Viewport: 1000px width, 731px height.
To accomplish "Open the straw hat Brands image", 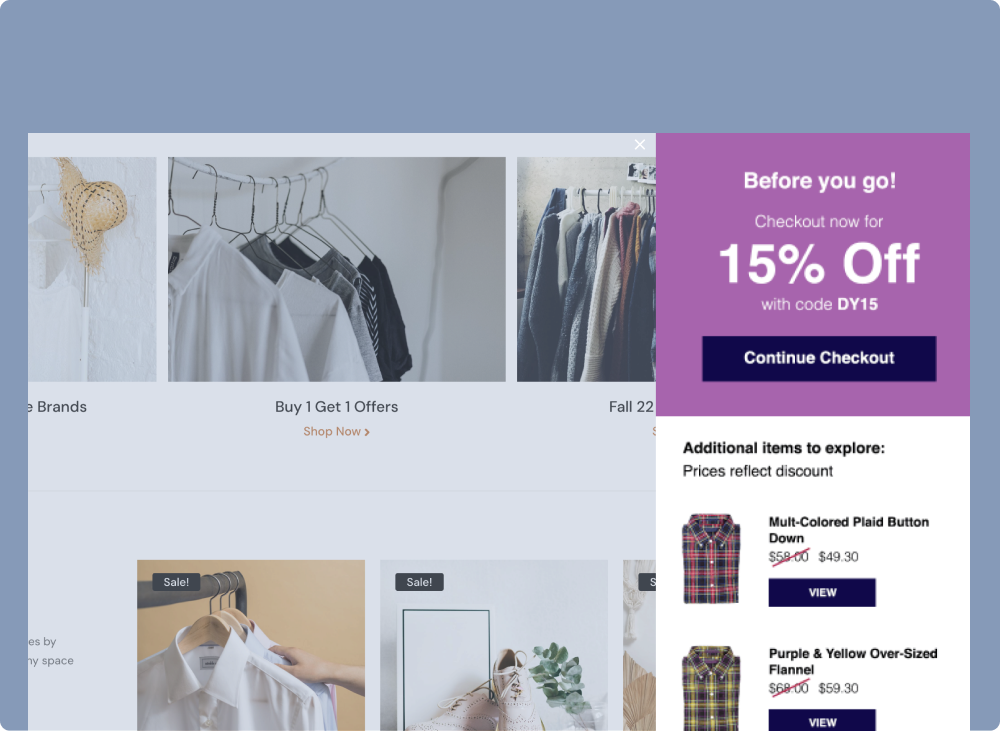I will pos(92,269).
